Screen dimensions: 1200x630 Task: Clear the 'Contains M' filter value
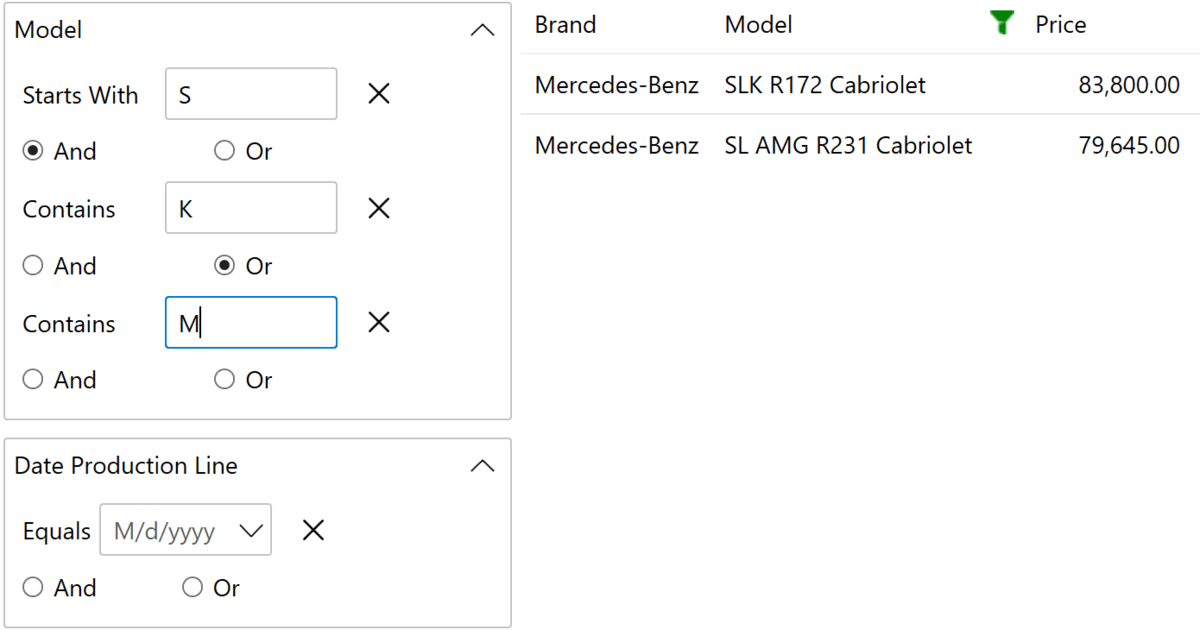[379, 322]
